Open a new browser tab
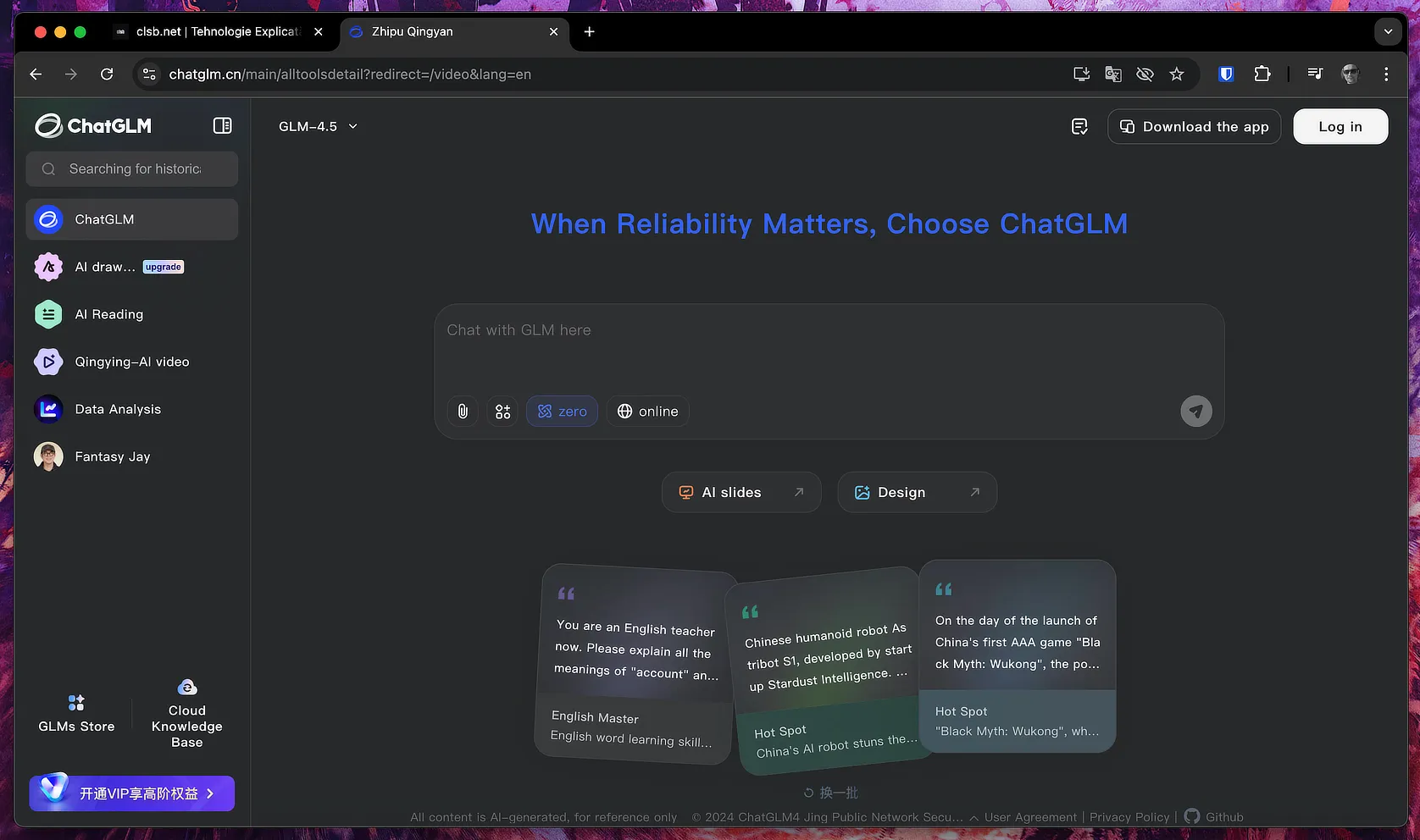Screen dimensions: 1420x840 pyautogui.click(x=590, y=31)
